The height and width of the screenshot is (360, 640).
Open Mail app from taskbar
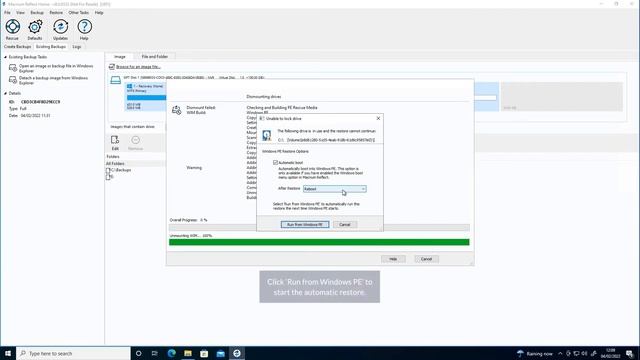(220, 353)
